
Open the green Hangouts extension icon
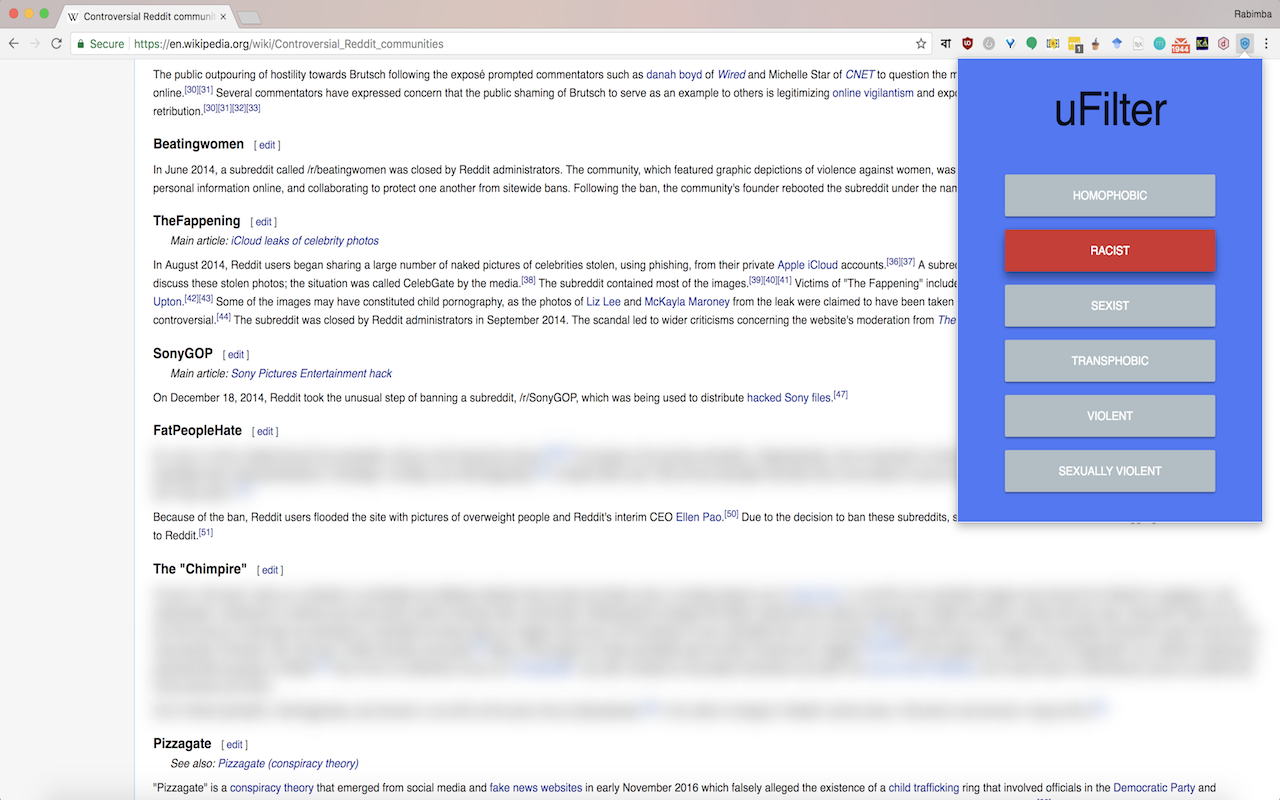(1031, 44)
